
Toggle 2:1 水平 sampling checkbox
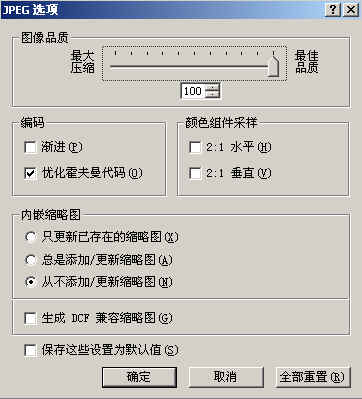coord(195,147)
